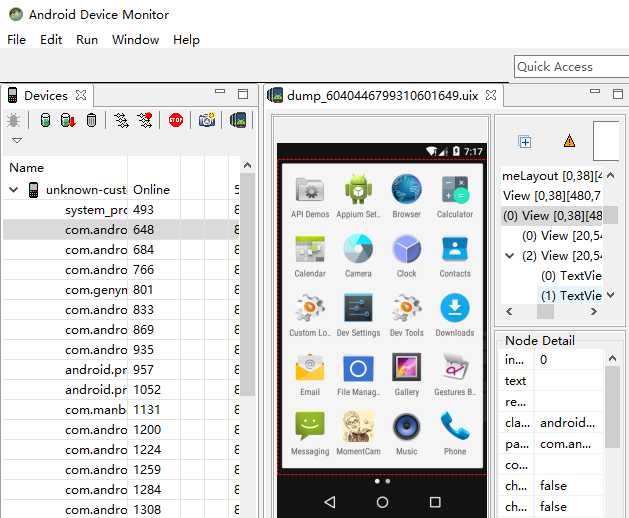Click the Gestures Builder app icon
The width and height of the screenshot is (629, 518).
[x=455, y=366]
